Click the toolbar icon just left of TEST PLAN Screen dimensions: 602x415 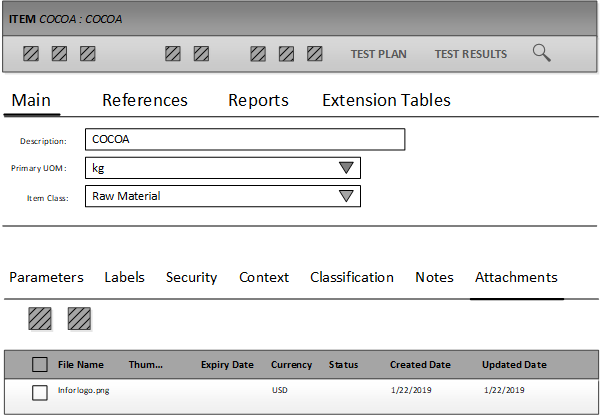(x=315, y=54)
